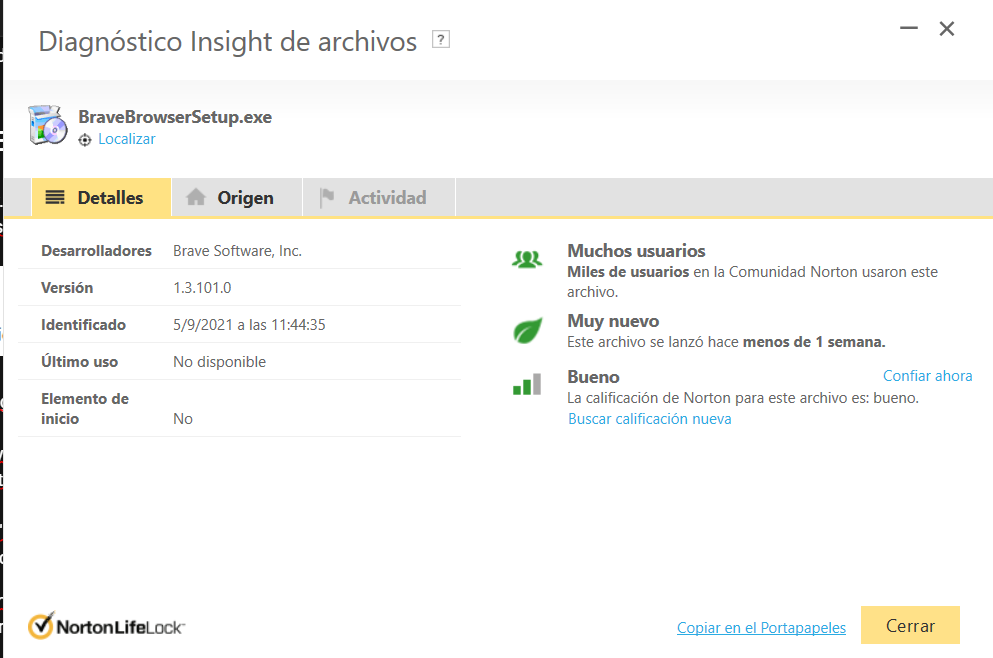Click the text menos de 1 semana
Screen dimensions: 993x658
coord(814,342)
